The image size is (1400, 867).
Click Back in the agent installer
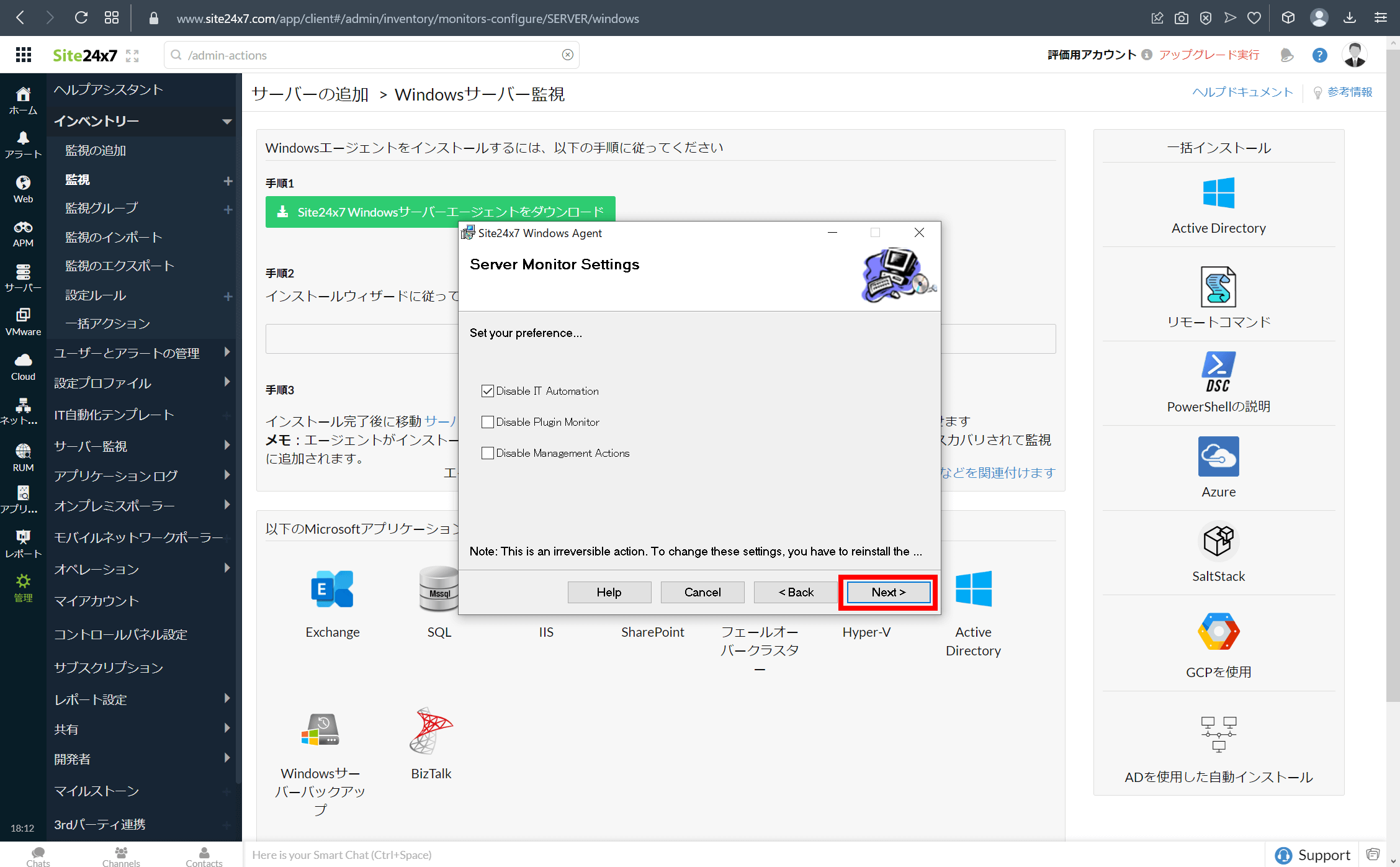pos(796,592)
